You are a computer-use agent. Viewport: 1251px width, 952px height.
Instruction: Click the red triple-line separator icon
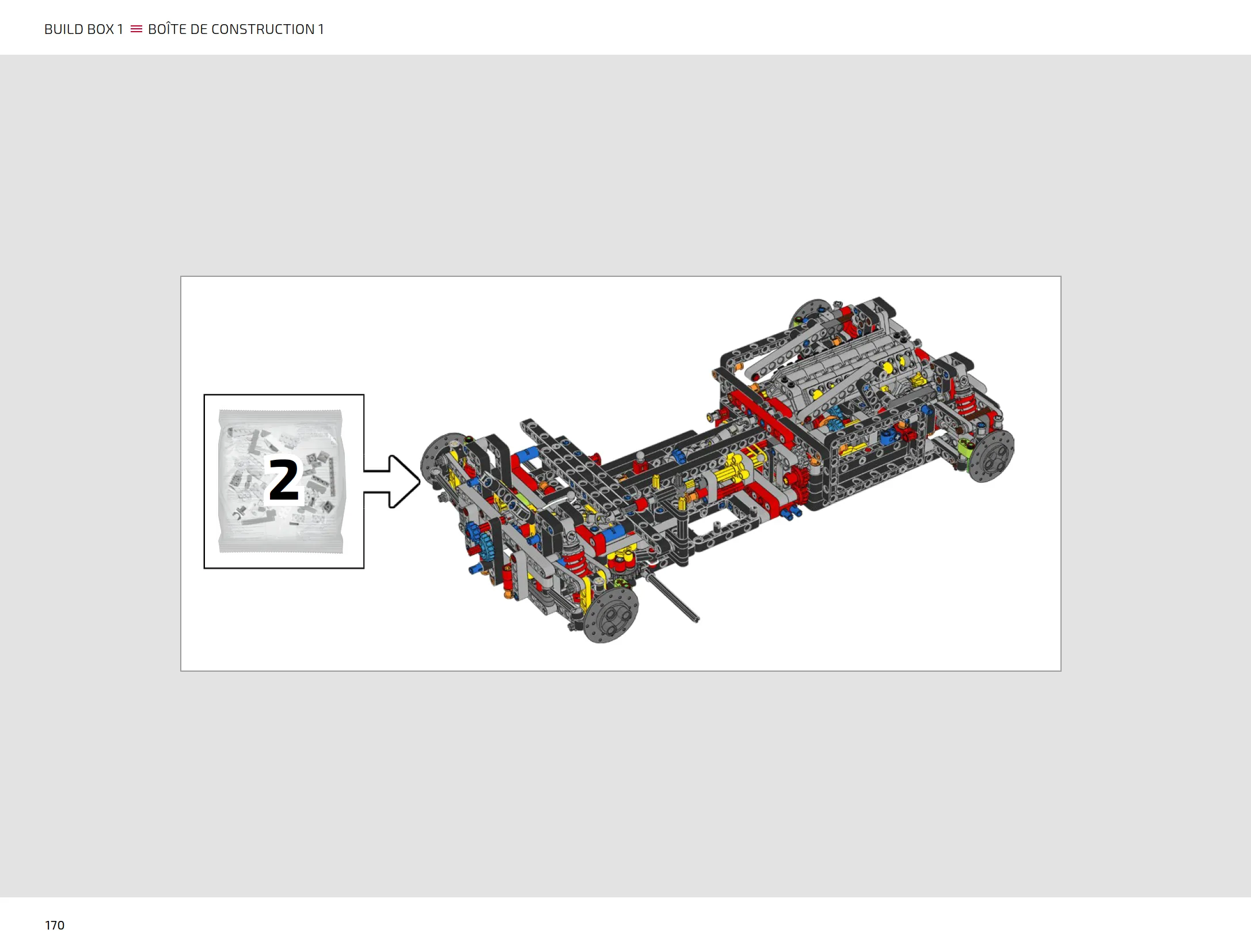click(136, 29)
